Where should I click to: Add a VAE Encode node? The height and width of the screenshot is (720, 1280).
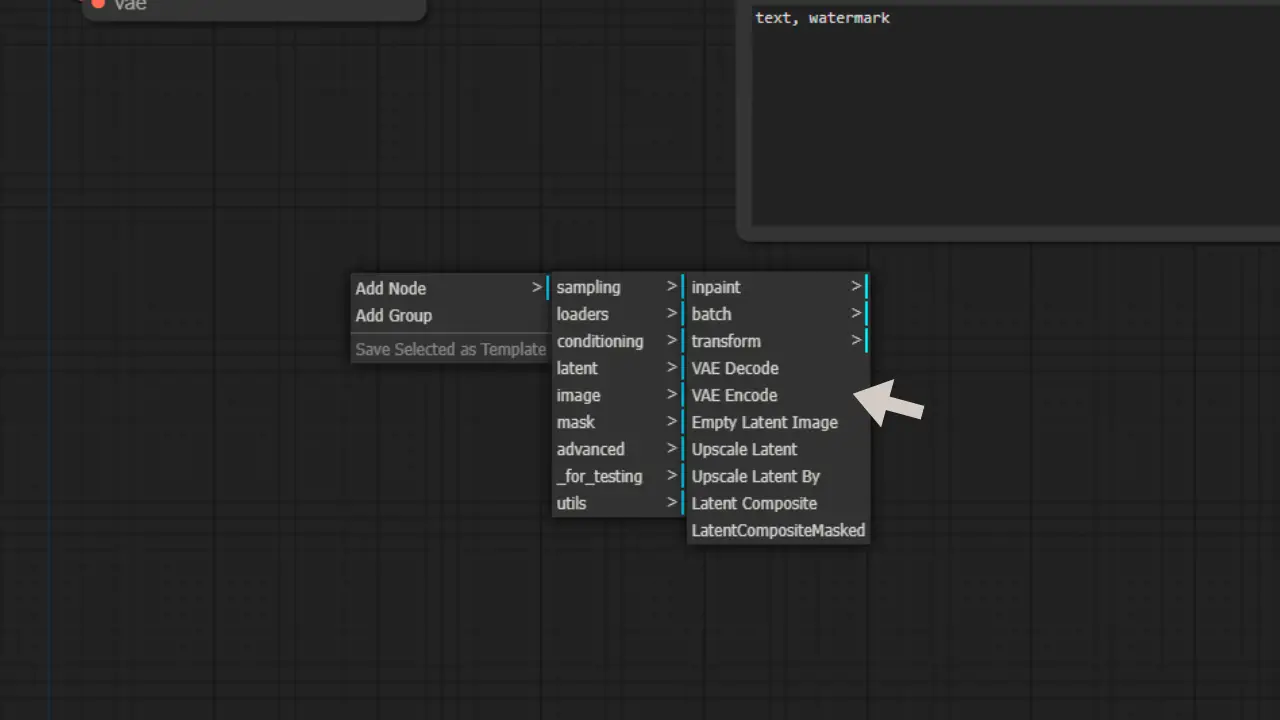(x=777, y=395)
